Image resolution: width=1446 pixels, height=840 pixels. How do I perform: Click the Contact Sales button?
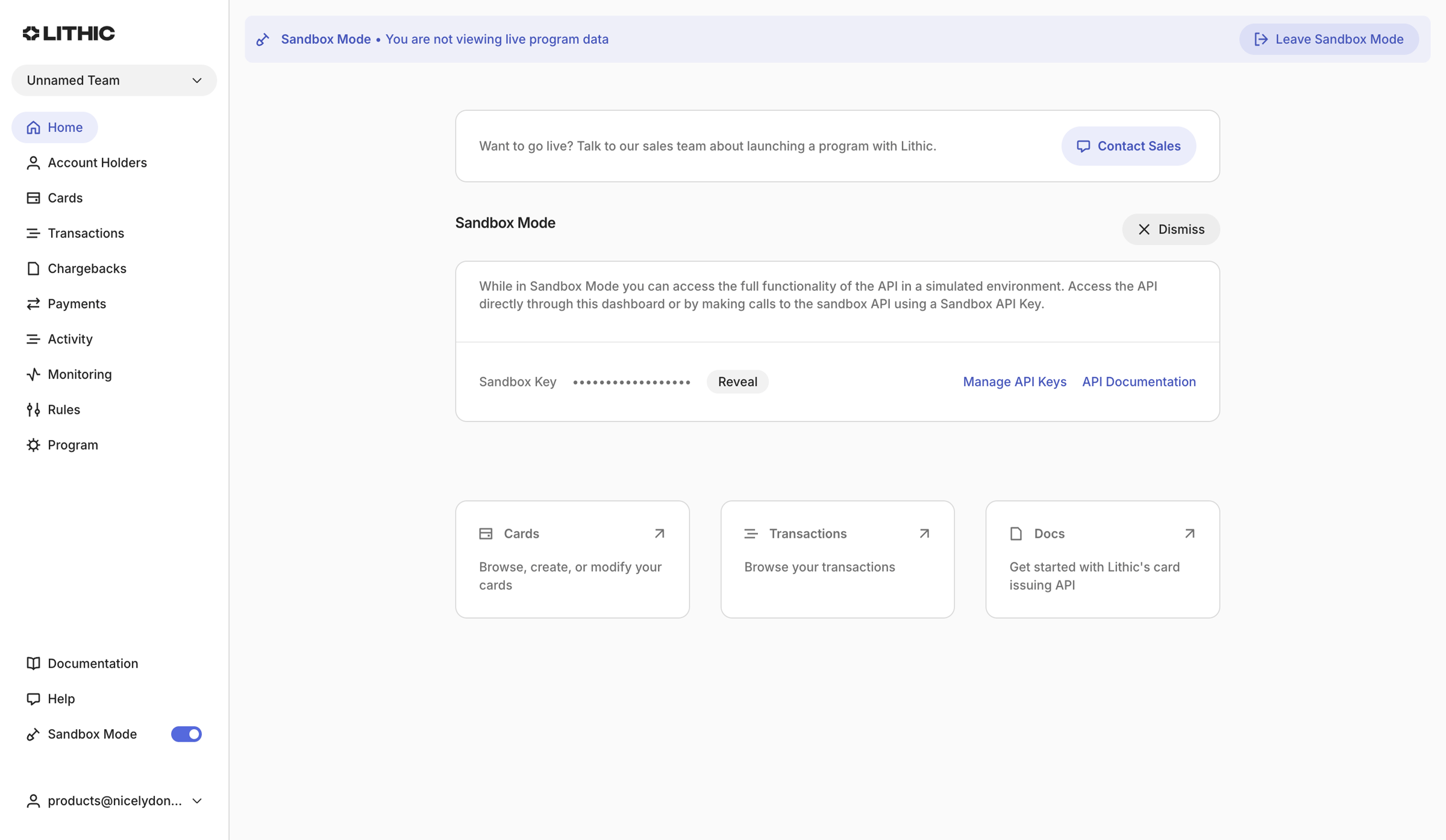point(1128,146)
